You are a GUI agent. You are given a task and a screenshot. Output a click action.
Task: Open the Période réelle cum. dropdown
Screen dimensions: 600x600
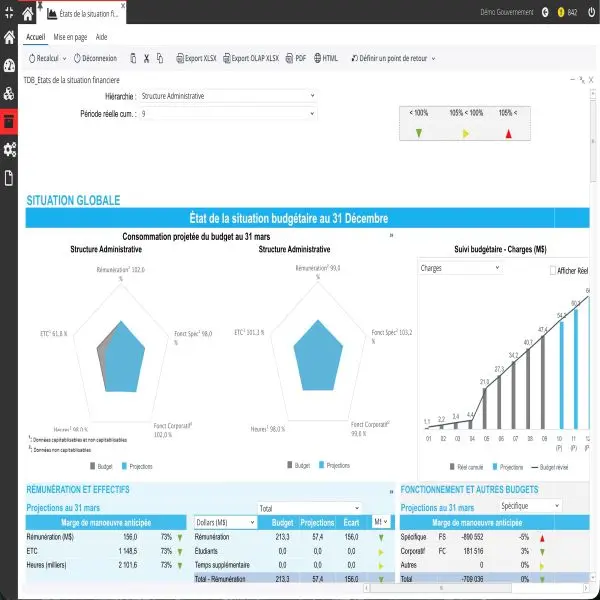coord(228,114)
